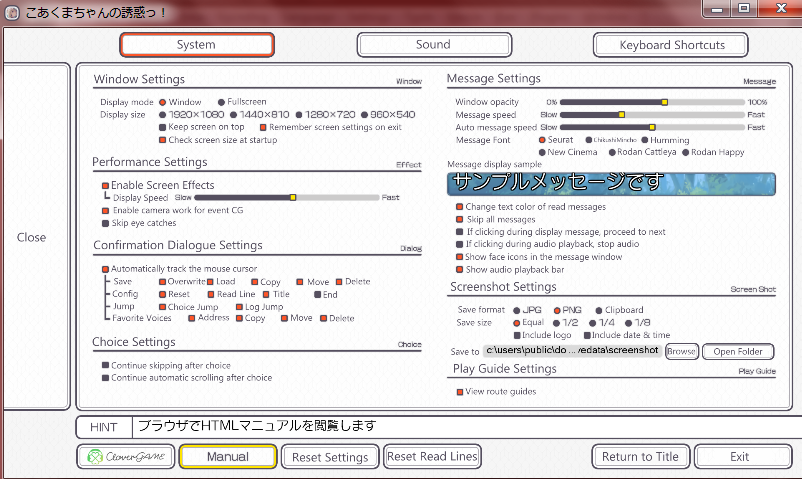Toggle Enable Screen Effects checkbox
This screenshot has width=802, height=479.
[104, 185]
